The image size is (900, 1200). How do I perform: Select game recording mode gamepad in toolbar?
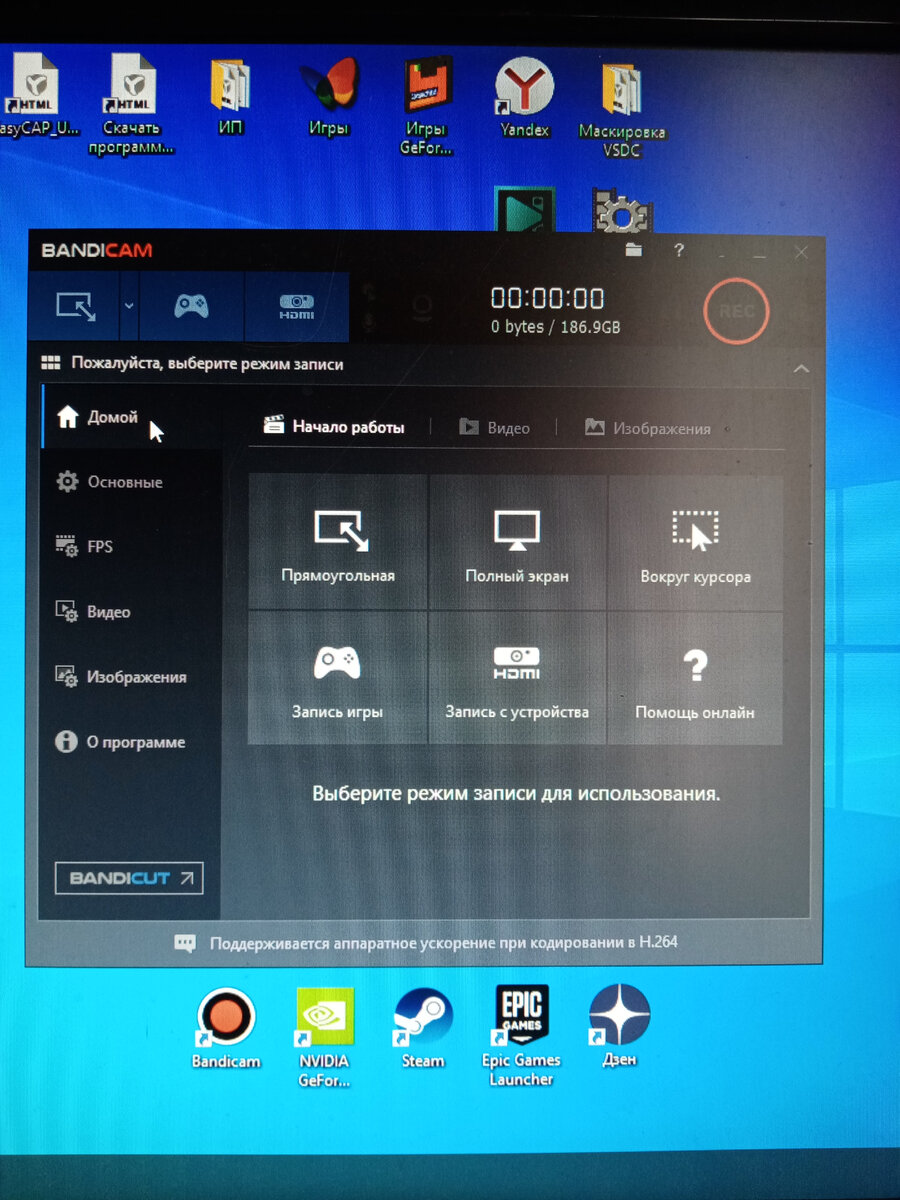coord(191,306)
